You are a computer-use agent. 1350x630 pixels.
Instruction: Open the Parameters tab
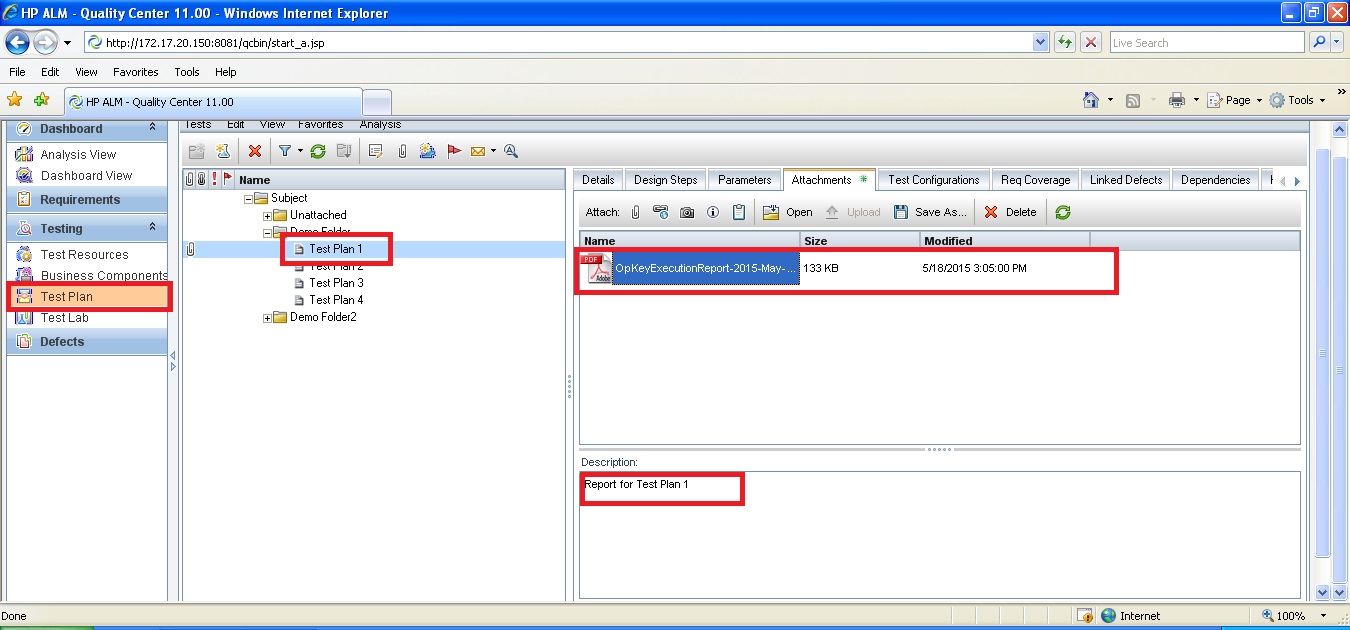(744, 180)
